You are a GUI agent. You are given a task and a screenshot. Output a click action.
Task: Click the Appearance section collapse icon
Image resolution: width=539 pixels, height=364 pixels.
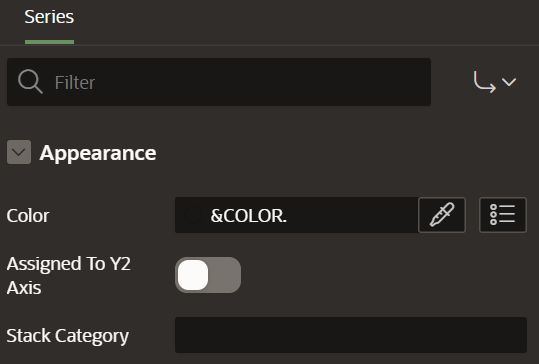coord(19,152)
